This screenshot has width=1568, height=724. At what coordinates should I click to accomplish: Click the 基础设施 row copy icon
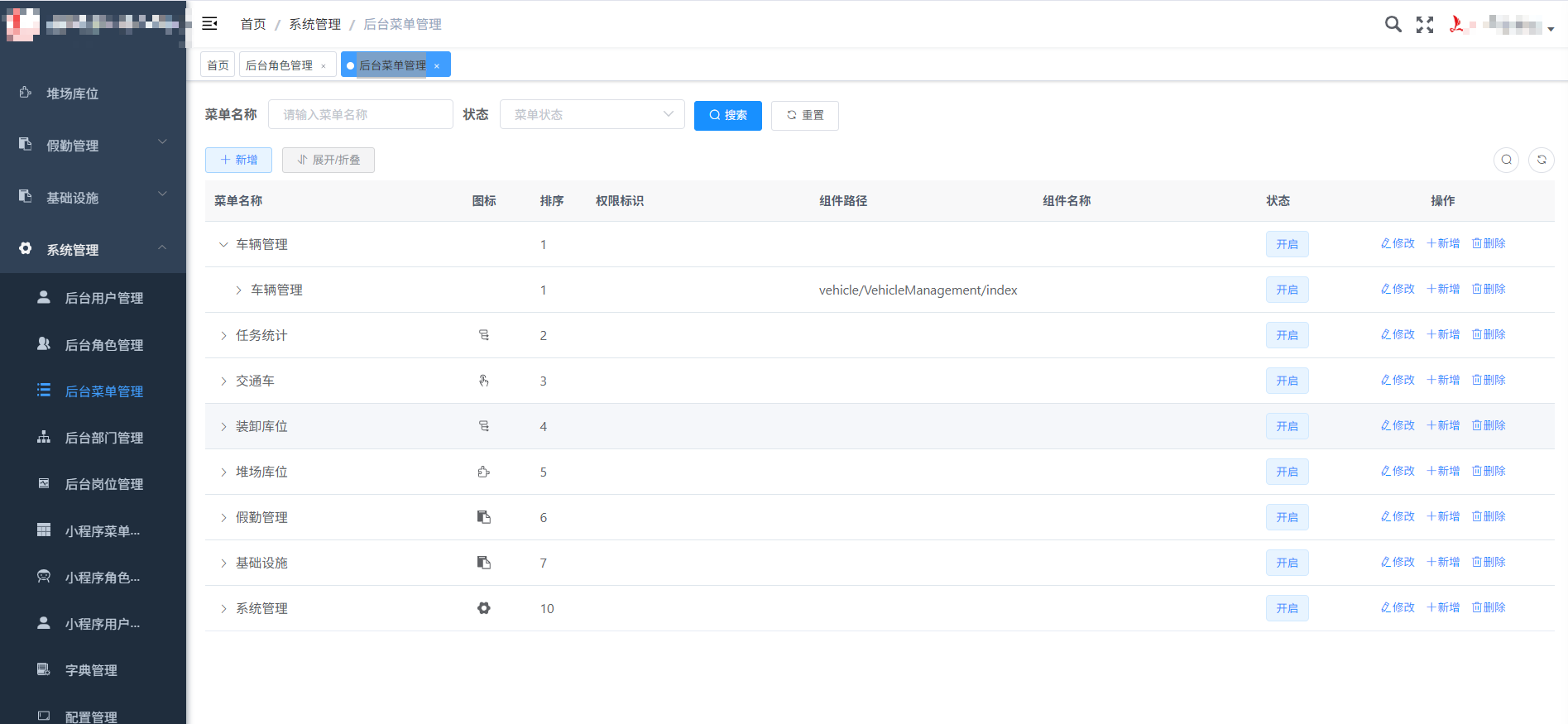[484, 563]
